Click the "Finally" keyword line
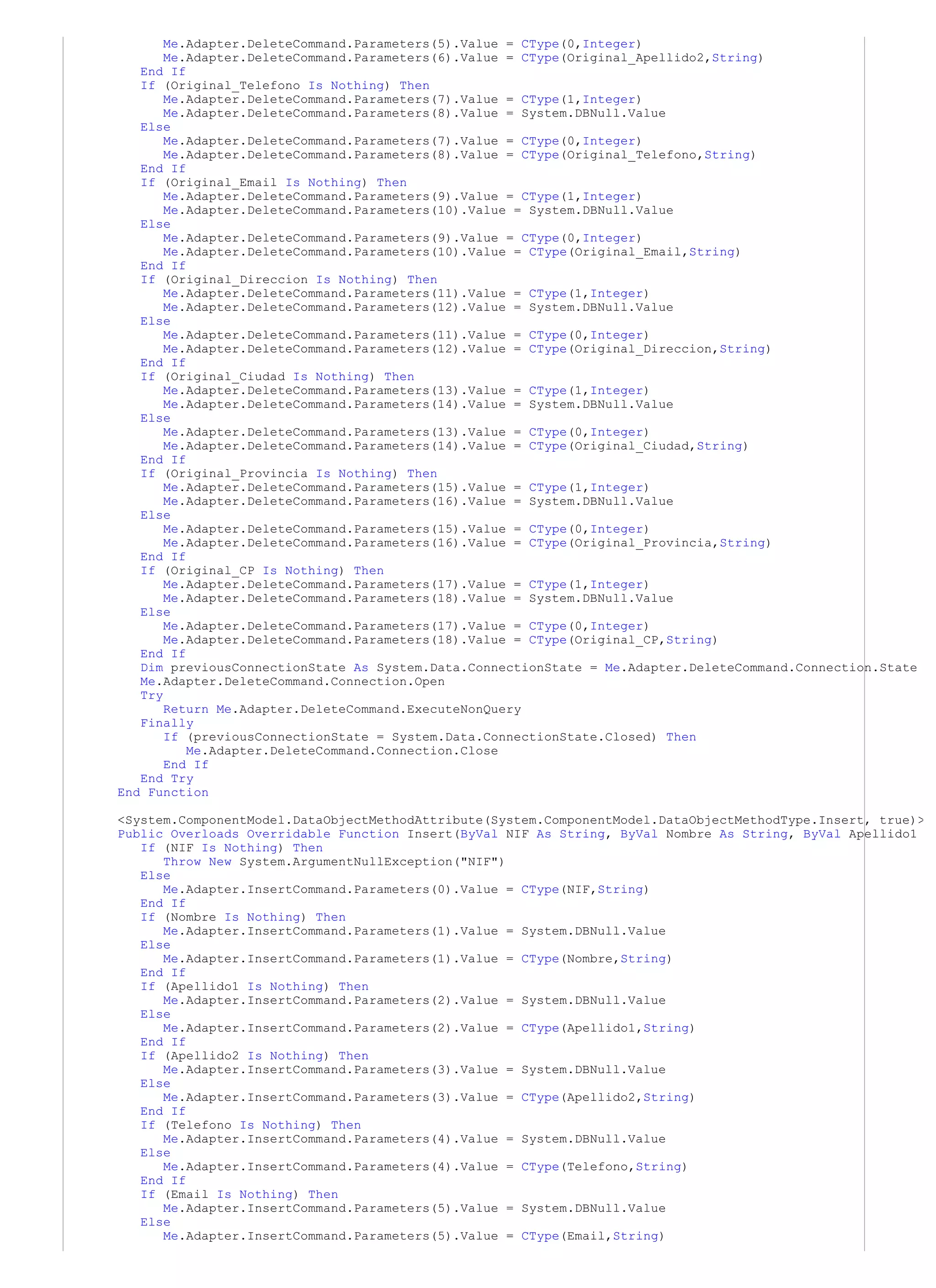This screenshot has height=1288, width=936. pyautogui.click(x=167, y=723)
